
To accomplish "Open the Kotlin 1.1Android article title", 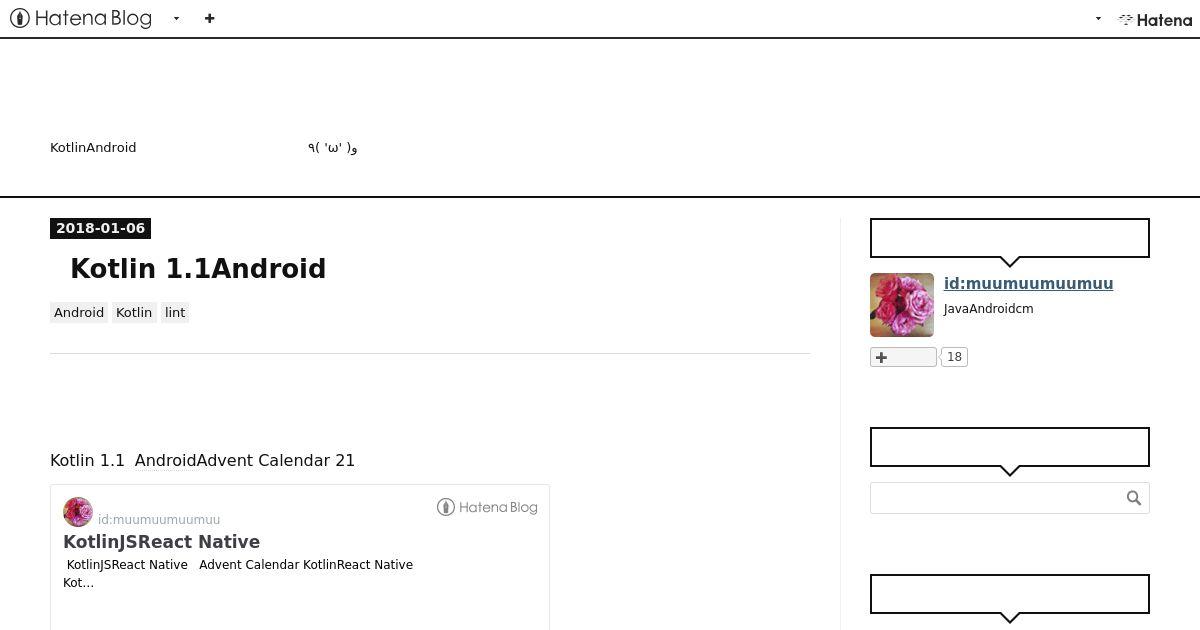I will pyautogui.click(x=198, y=269).
